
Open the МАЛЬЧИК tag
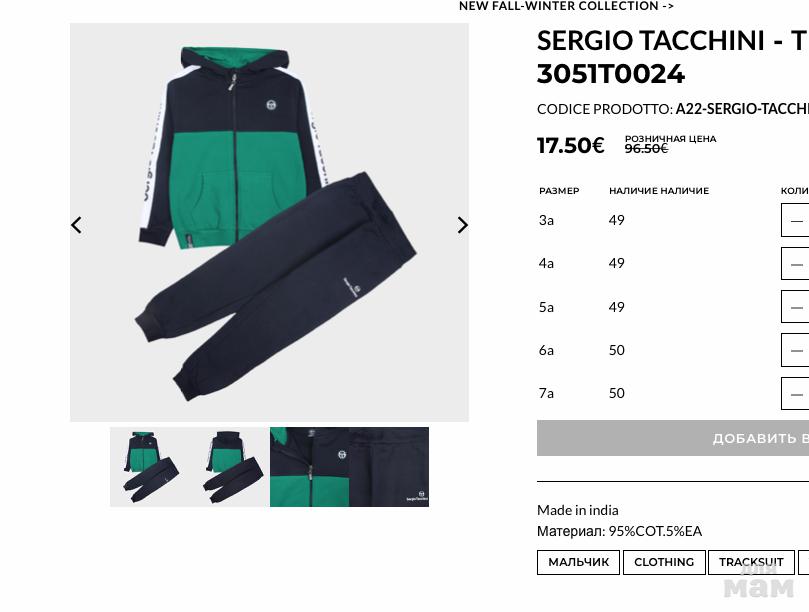pyautogui.click(x=578, y=562)
